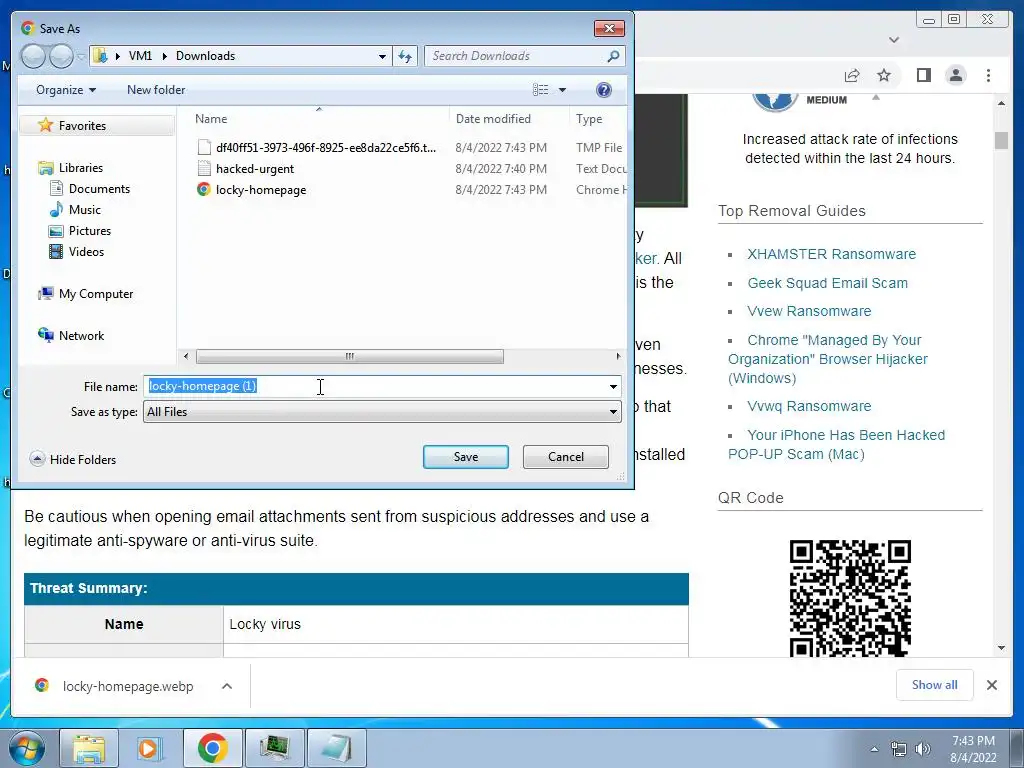Click the Chrome tab search chevron
Screen dimensions: 1024x768
point(893,40)
